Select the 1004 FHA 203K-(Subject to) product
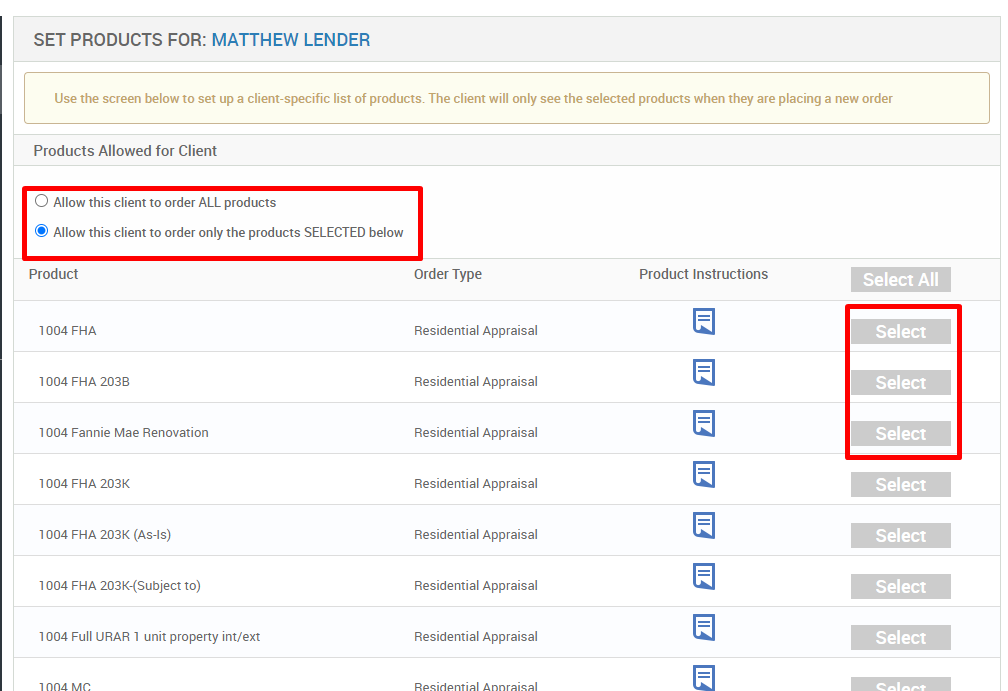Viewport: 1008px width, 691px height. pos(900,586)
